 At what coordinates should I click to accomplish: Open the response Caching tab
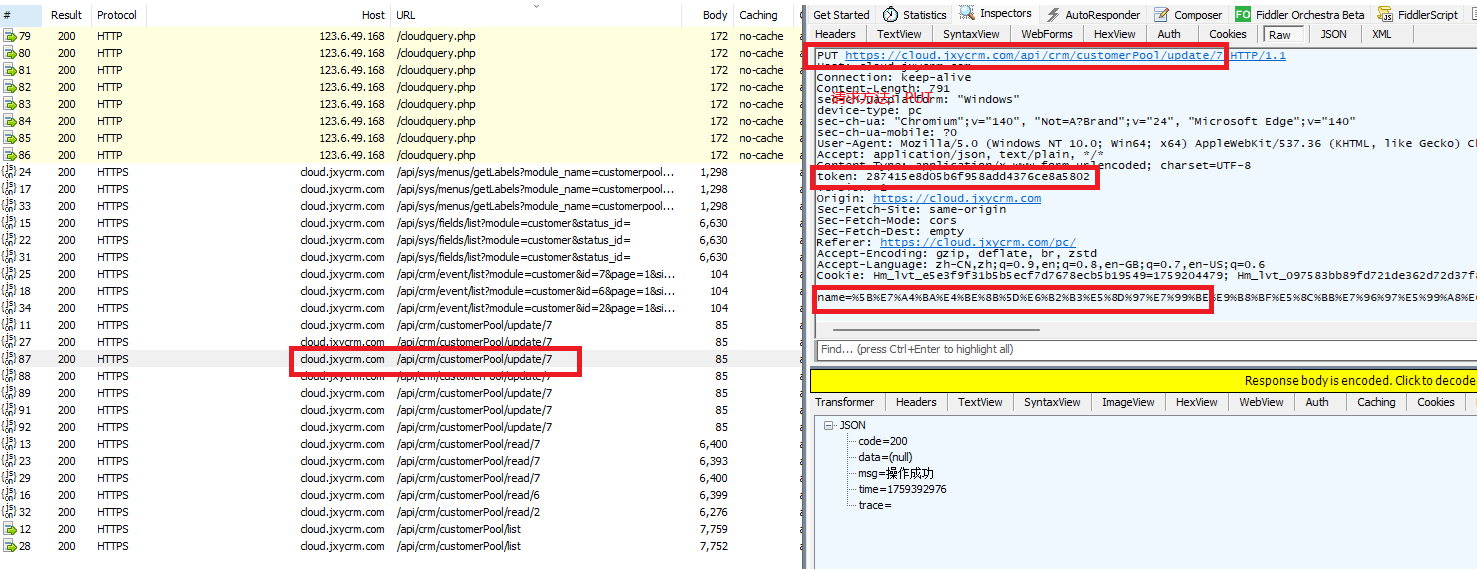point(1376,402)
